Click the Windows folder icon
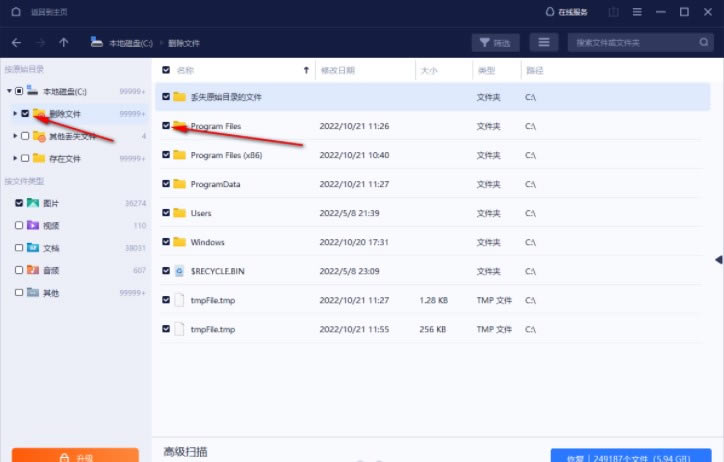This screenshot has height=462, width=724. pyautogui.click(x=180, y=242)
